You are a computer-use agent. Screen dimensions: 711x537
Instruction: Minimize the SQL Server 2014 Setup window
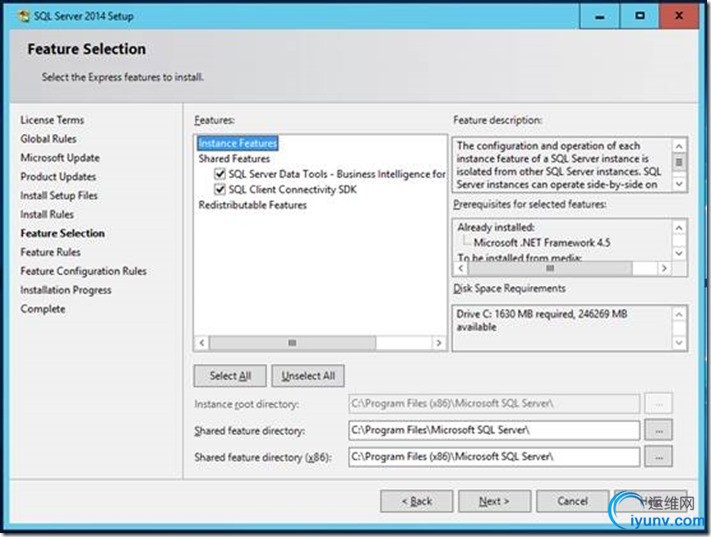coord(599,16)
